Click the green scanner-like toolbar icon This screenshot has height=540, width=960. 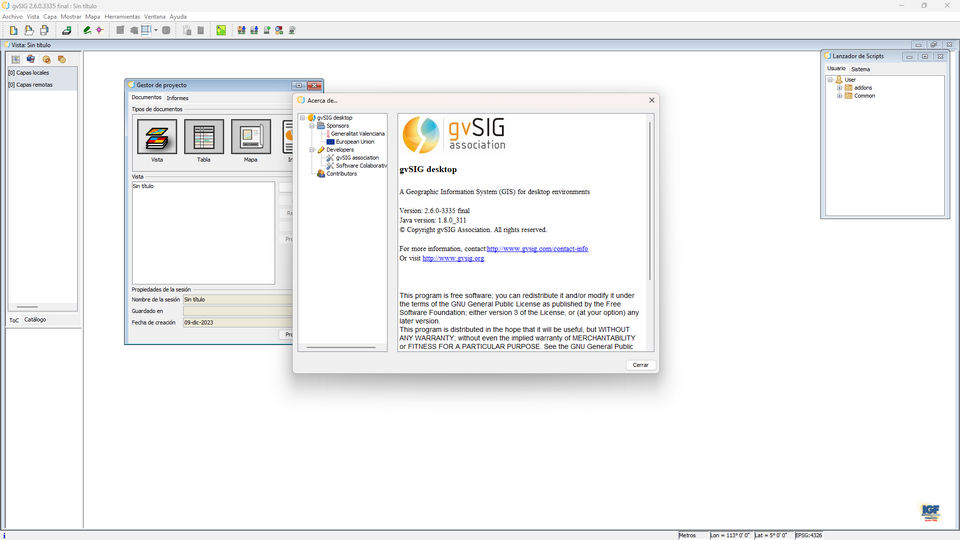coord(67,30)
